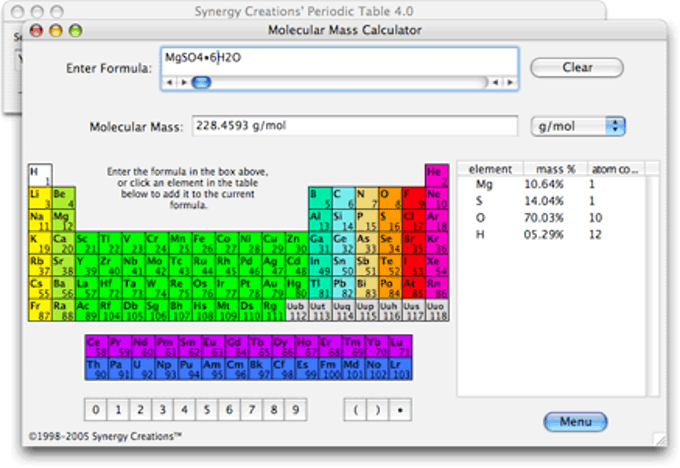Insert an opening parenthesis

pyautogui.click(x=356, y=409)
